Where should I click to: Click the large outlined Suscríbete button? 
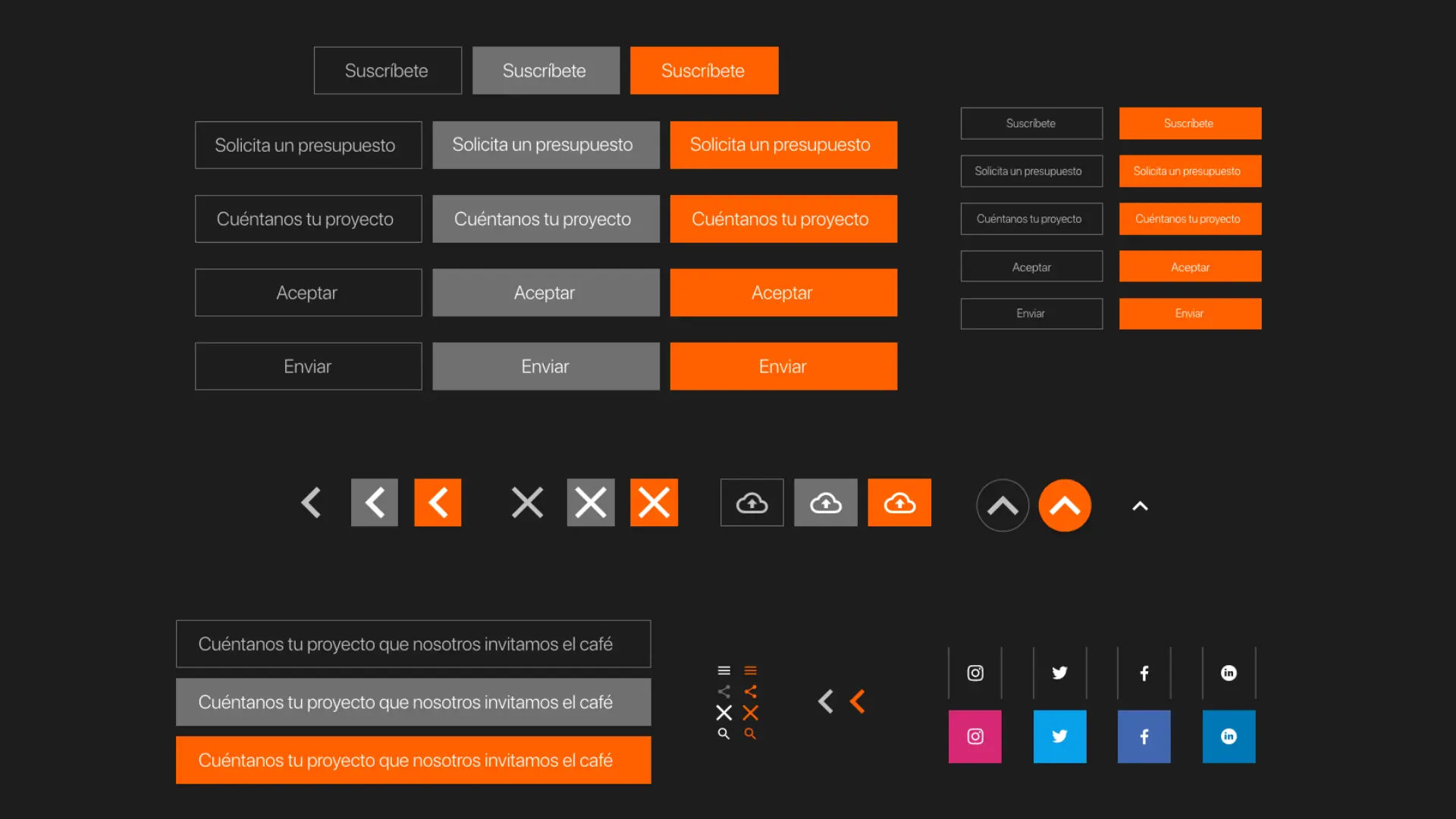388,71
